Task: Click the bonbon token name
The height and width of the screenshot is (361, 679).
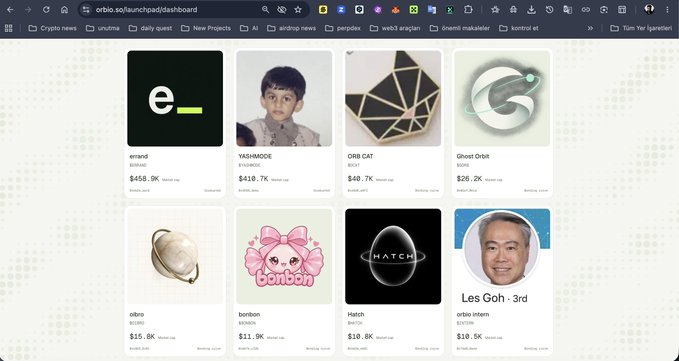Action: click(249, 314)
